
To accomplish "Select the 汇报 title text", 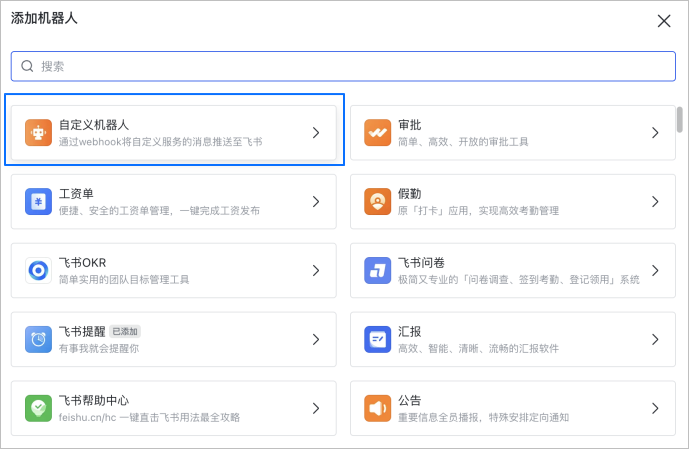I will [x=410, y=332].
